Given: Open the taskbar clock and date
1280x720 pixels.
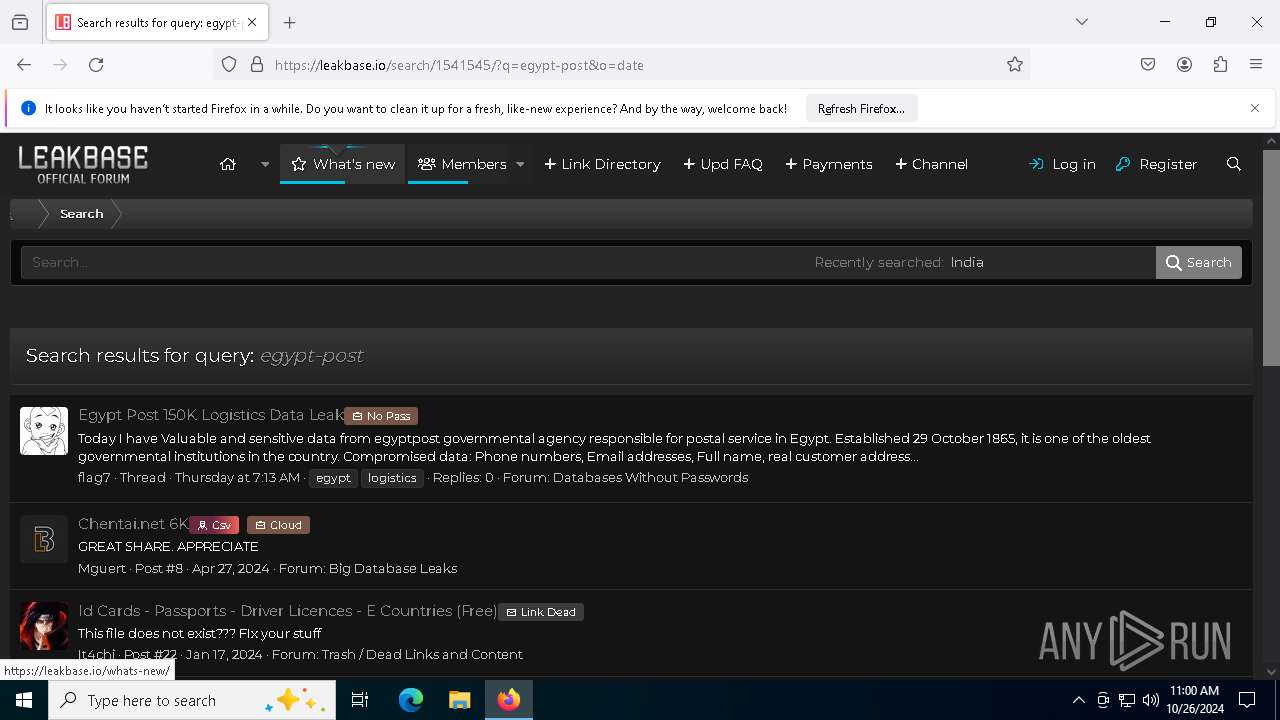Looking at the screenshot, I should point(1194,700).
